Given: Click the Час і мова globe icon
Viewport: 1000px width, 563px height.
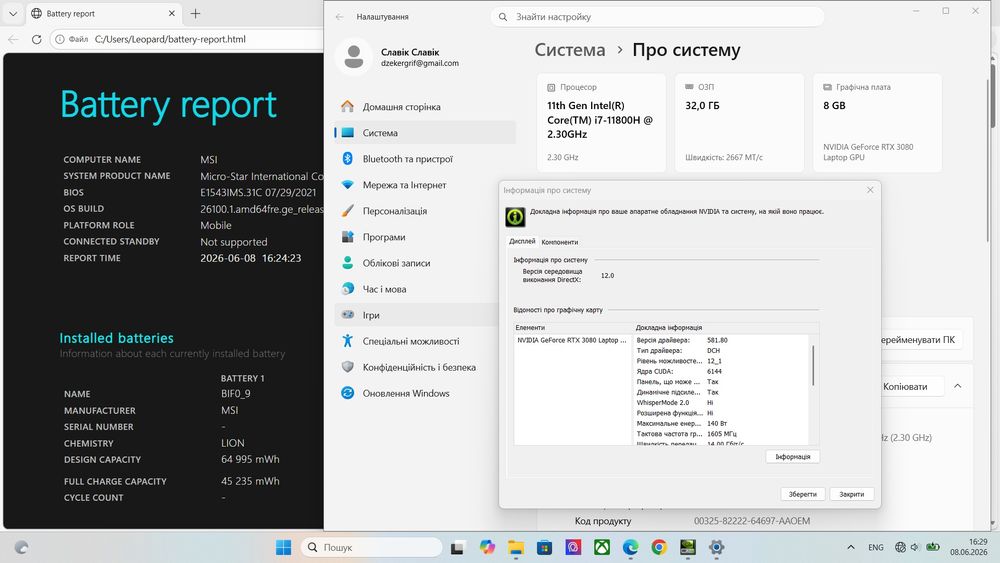Looking at the screenshot, I should (x=348, y=289).
